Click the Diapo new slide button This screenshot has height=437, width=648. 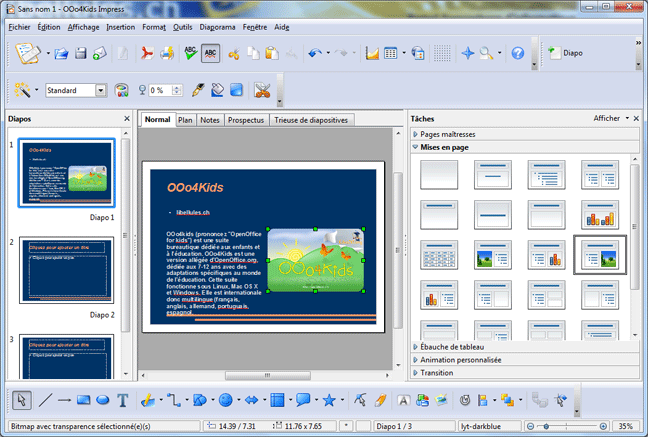pos(565,53)
